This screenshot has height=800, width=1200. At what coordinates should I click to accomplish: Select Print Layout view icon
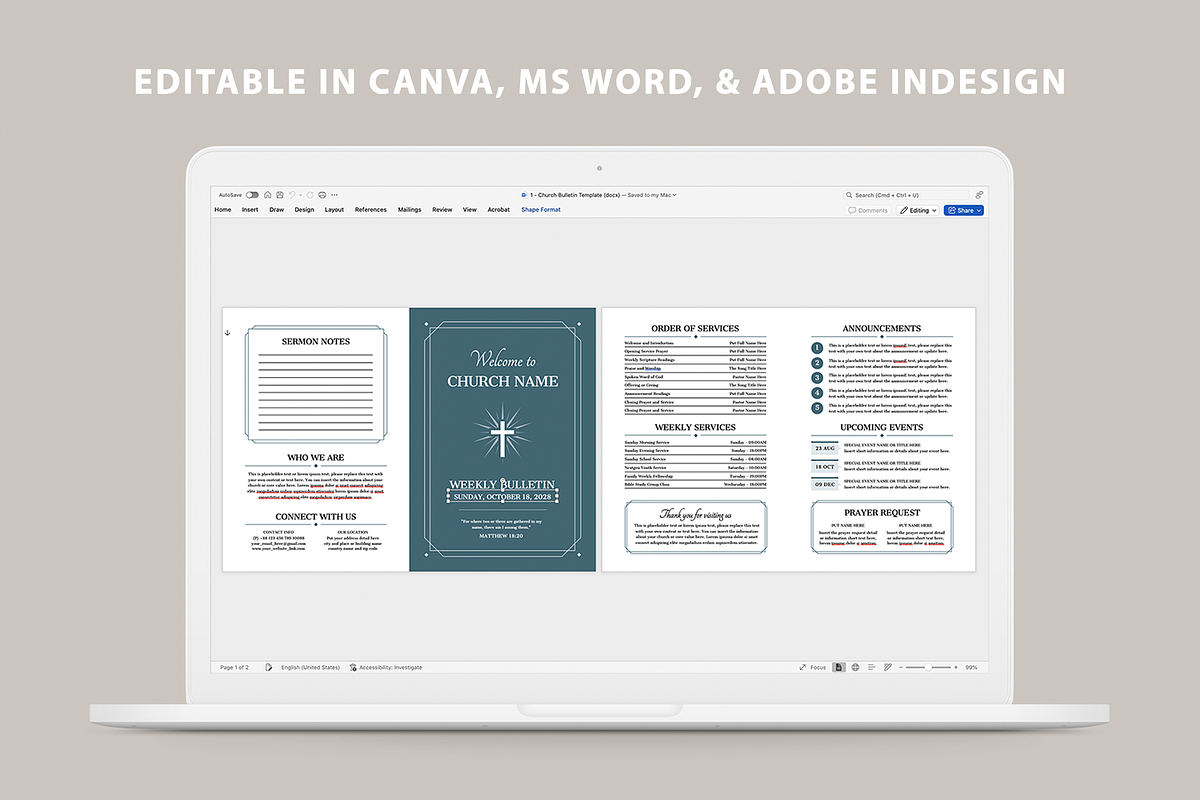point(839,667)
